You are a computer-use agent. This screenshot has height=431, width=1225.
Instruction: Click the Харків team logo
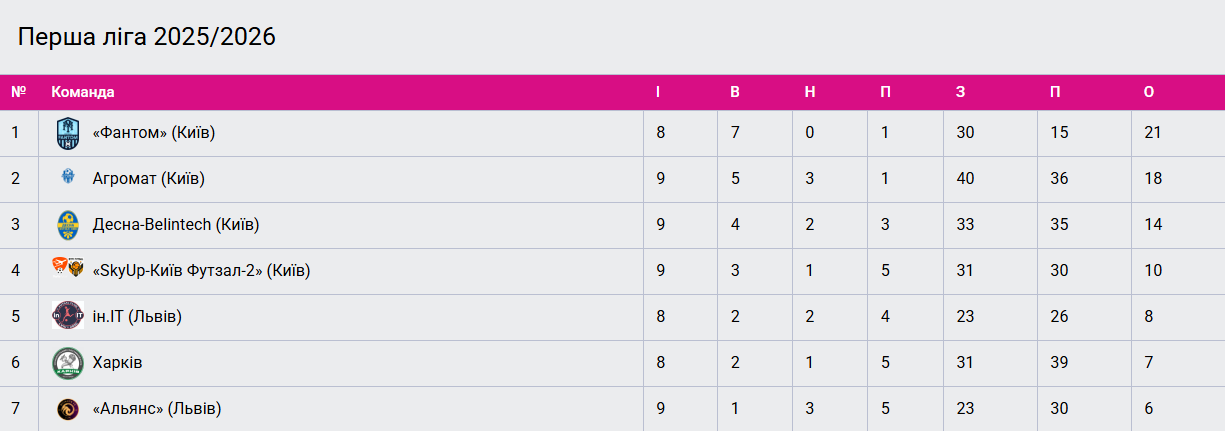(67, 362)
